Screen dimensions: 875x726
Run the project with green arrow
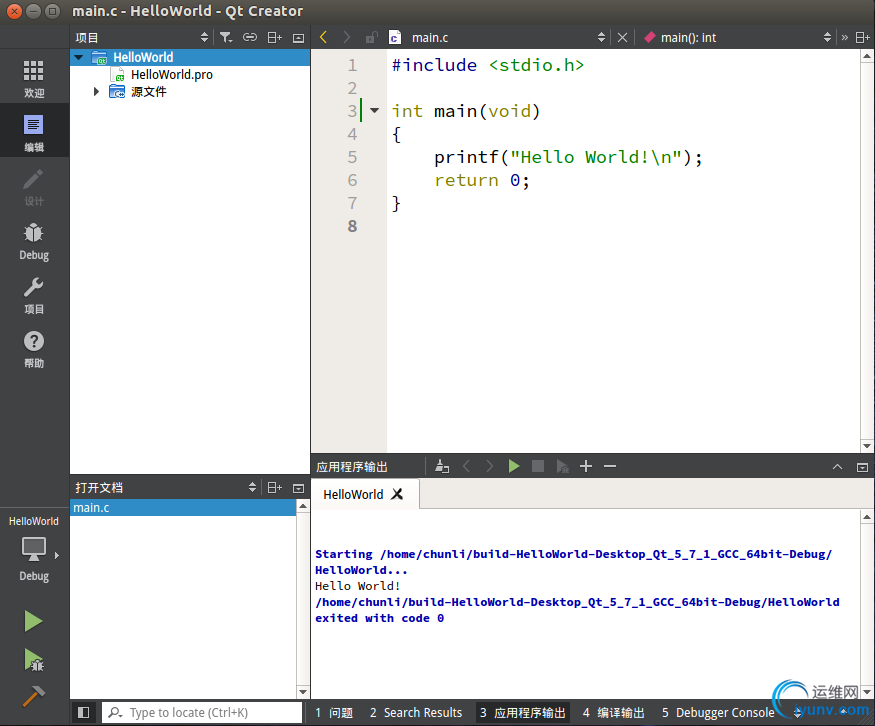click(x=33, y=621)
